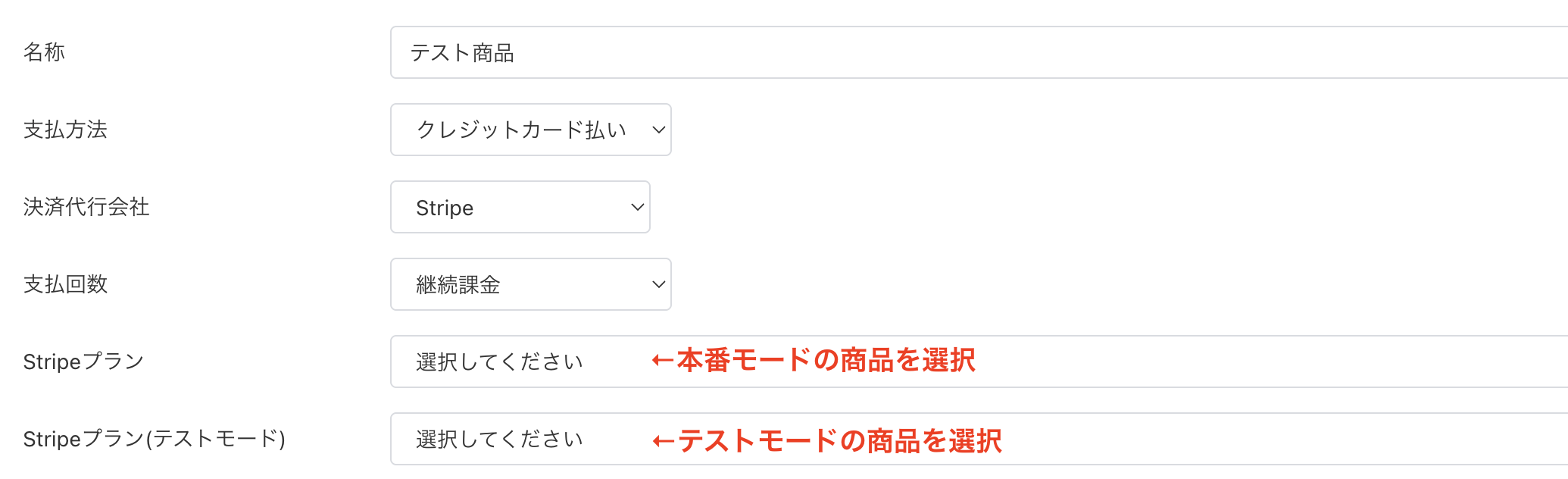Click the 支払方法 label
Image resolution: width=1568 pixels, height=479 pixels.
pyautogui.click(x=65, y=130)
